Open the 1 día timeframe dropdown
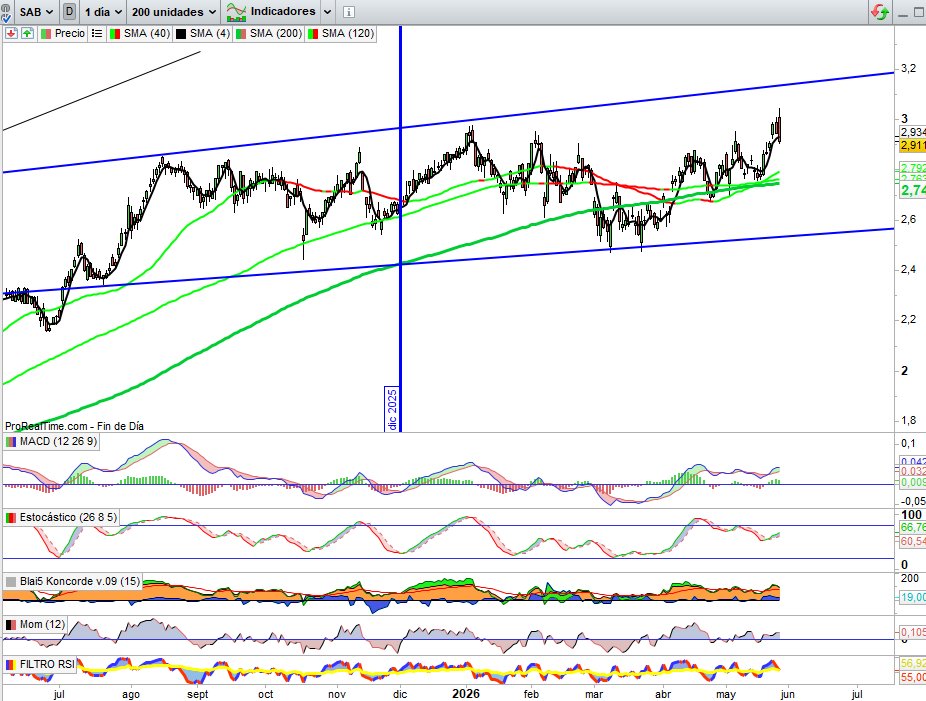 pos(103,12)
